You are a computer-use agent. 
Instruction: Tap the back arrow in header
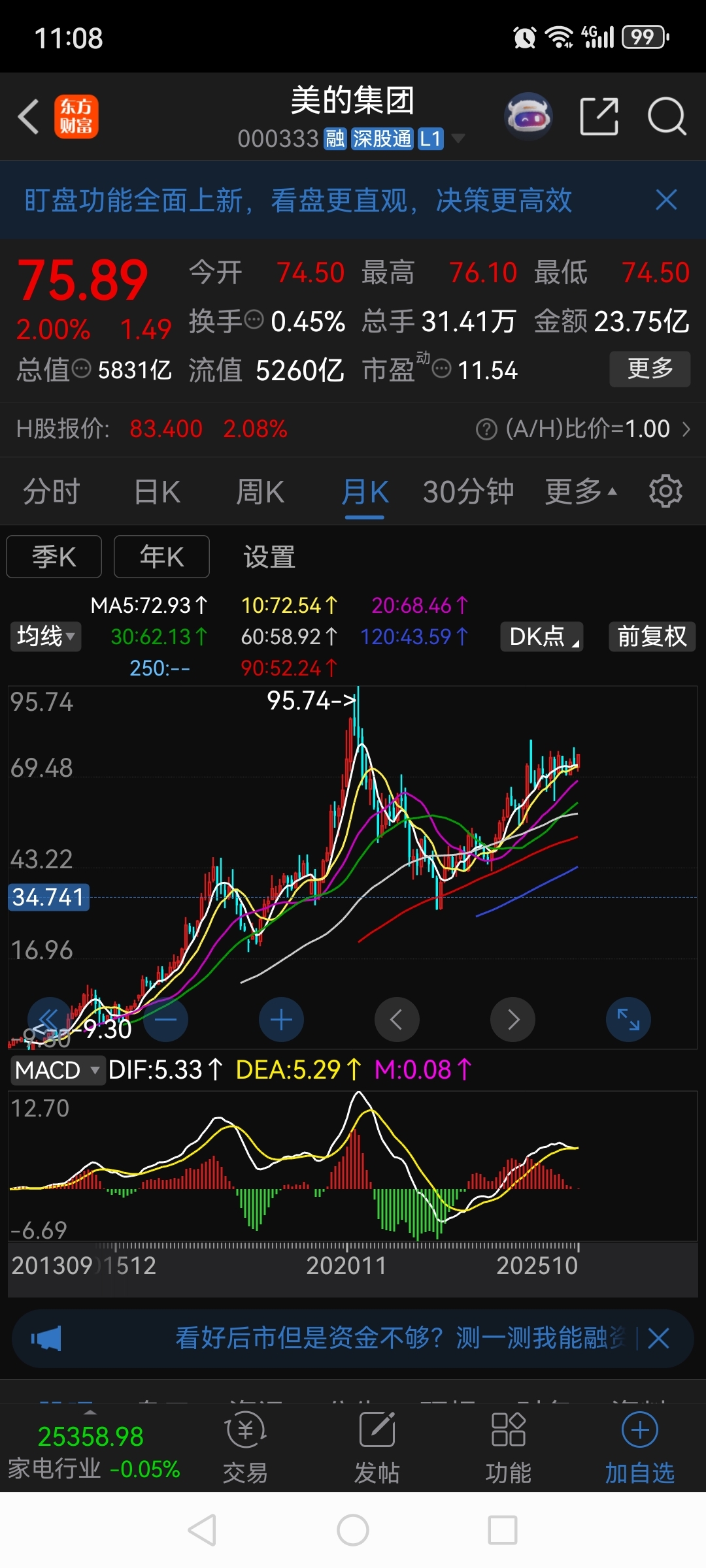29,117
